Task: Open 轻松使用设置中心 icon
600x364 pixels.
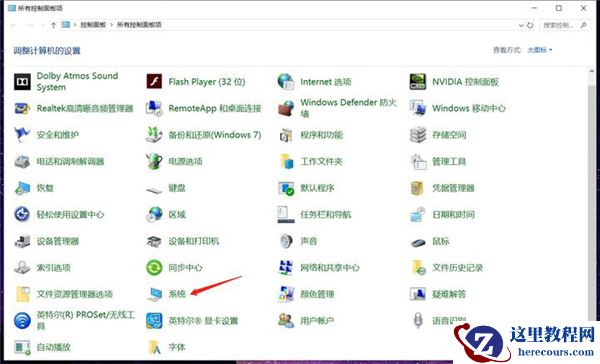Action: click(x=22, y=214)
